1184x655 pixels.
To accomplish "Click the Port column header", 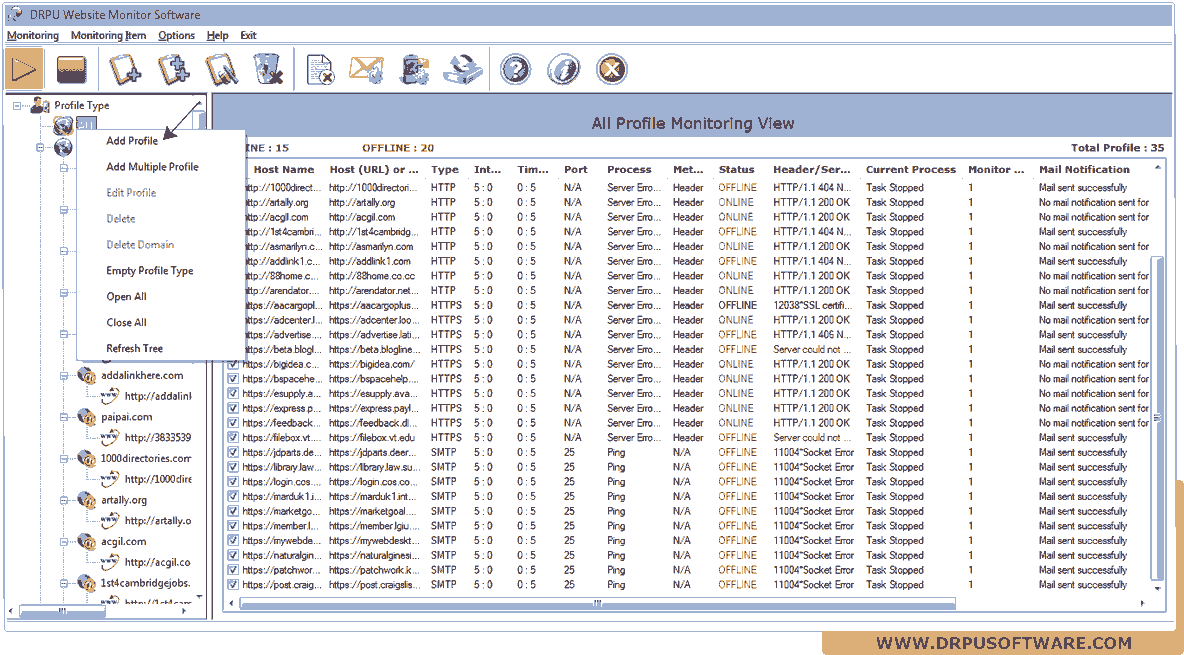I will coord(575,169).
